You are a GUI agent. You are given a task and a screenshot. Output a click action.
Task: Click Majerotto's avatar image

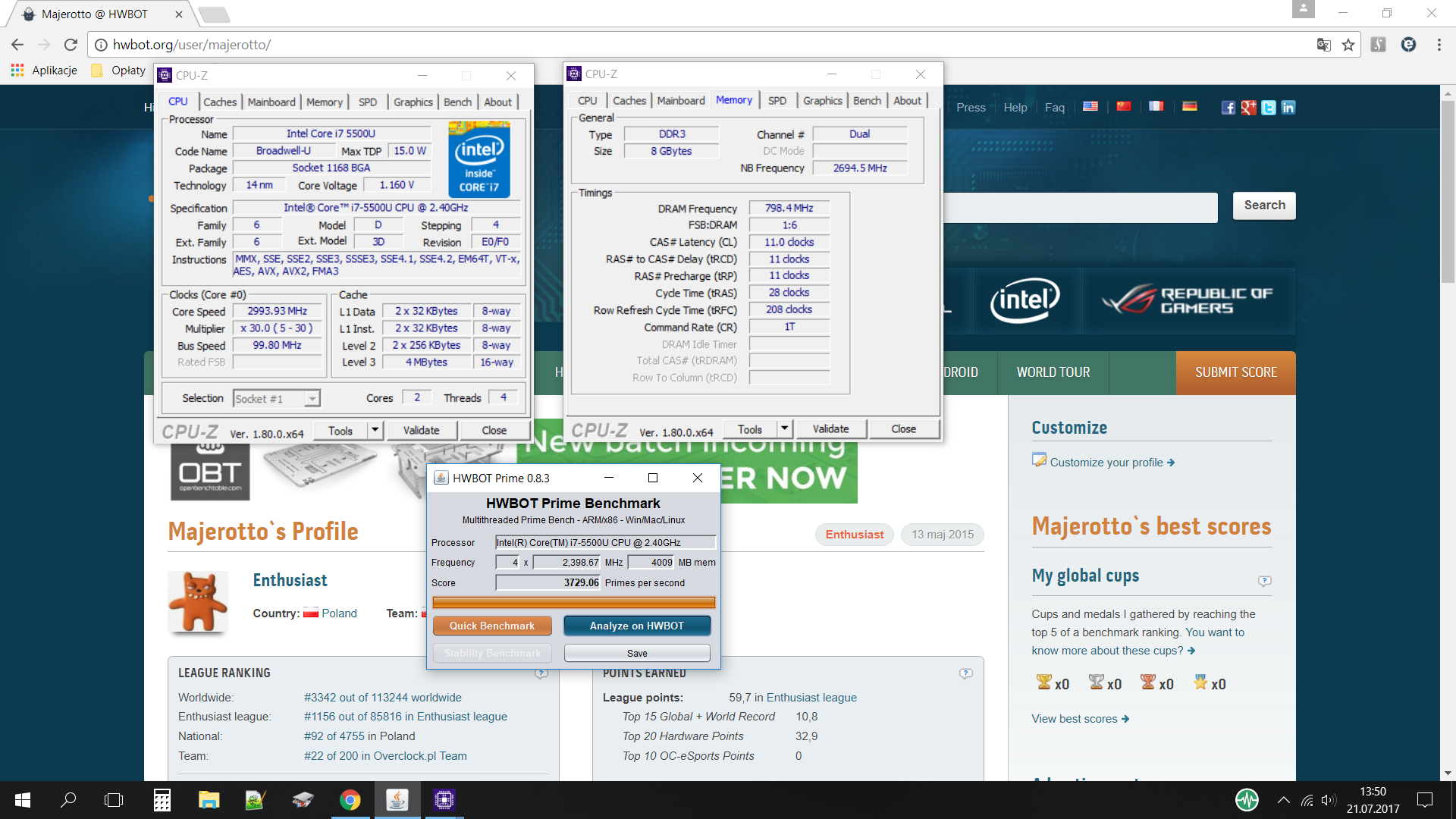click(198, 602)
